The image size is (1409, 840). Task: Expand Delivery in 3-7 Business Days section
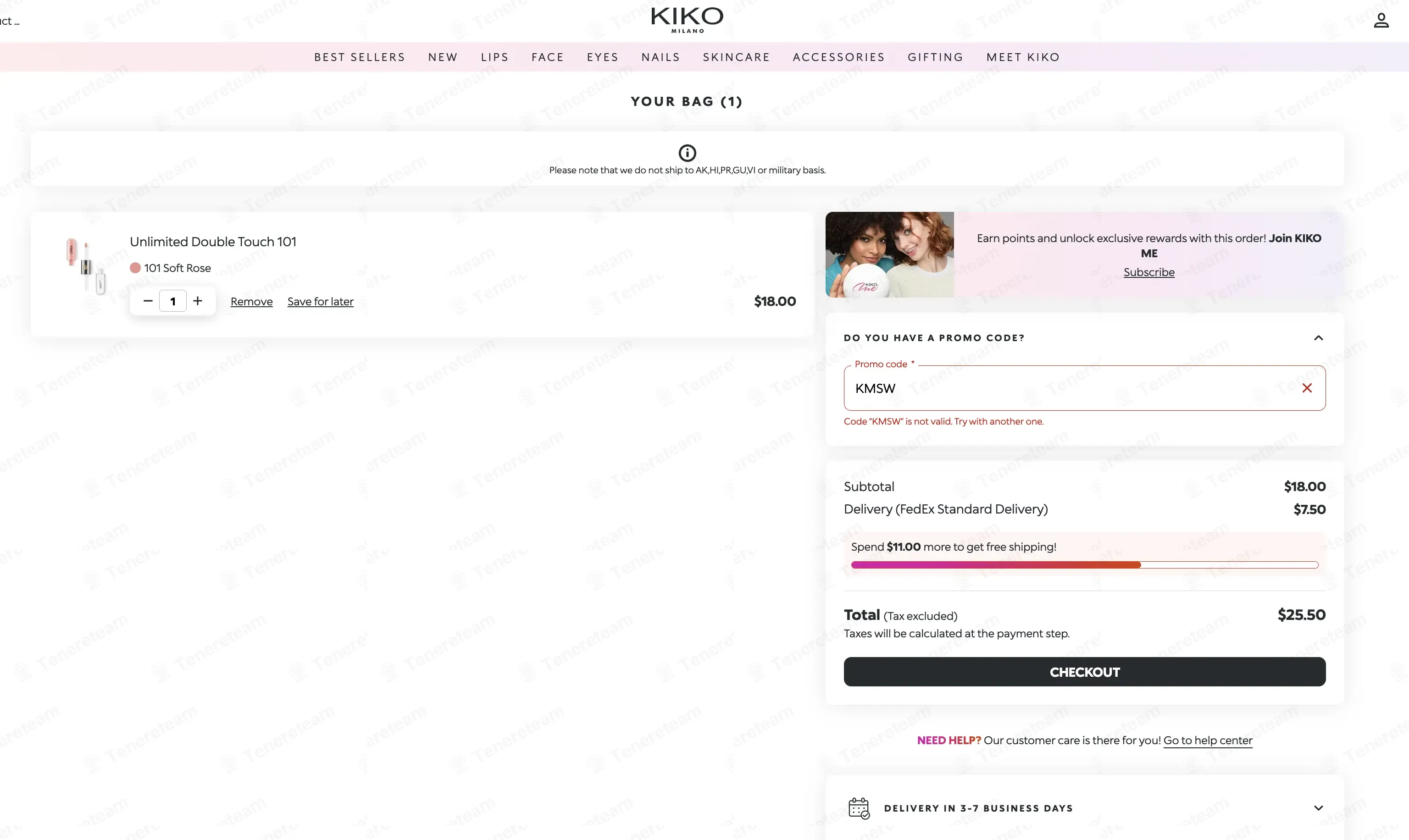pos(1319,808)
